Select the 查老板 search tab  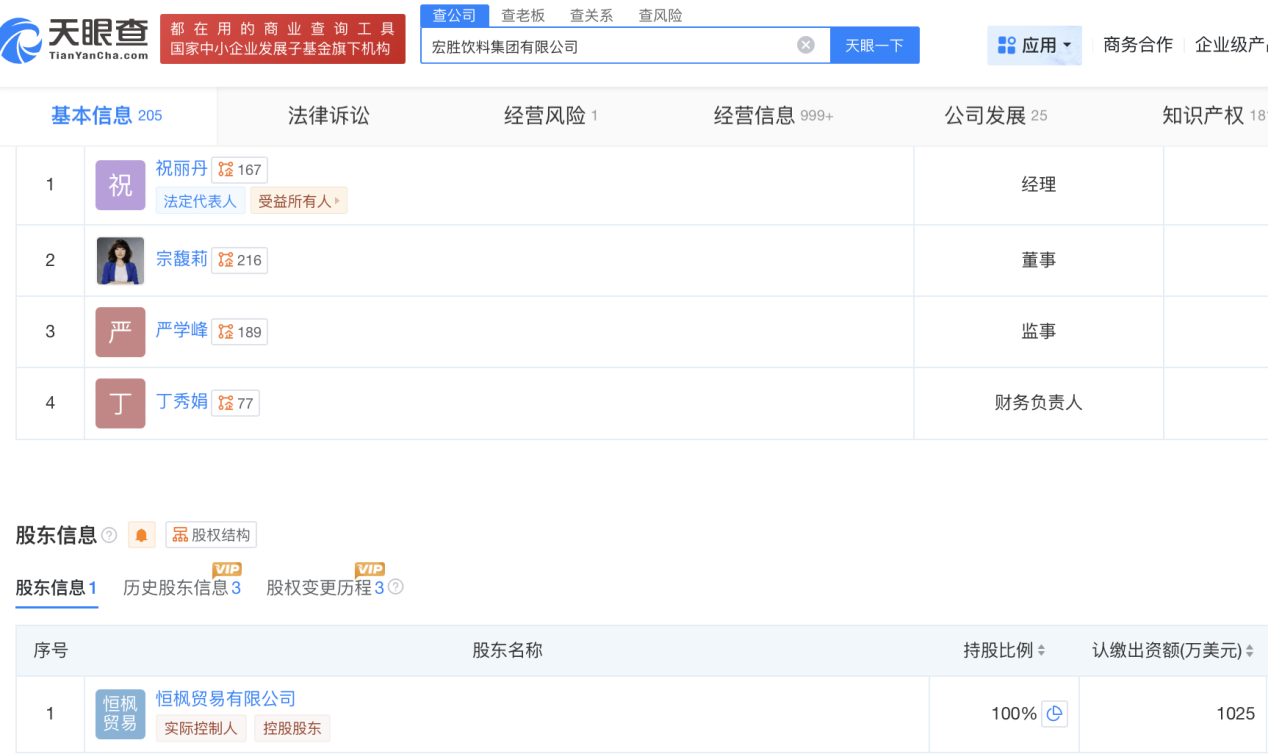523,16
